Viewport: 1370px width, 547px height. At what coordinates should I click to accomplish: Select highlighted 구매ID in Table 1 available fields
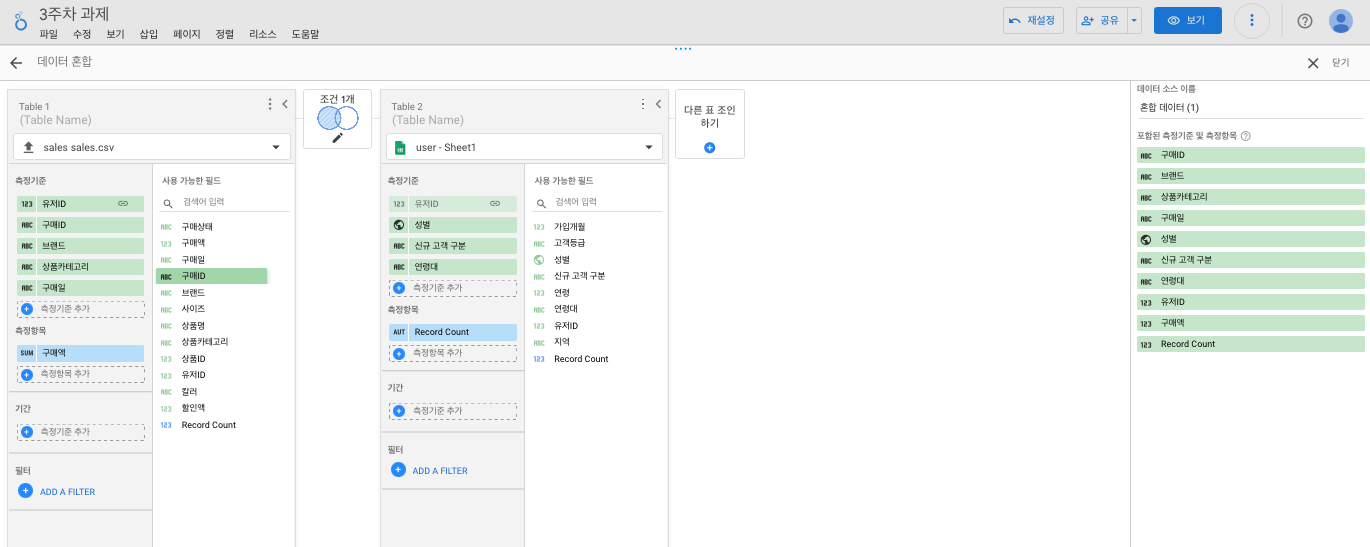[x=212, y=276]
